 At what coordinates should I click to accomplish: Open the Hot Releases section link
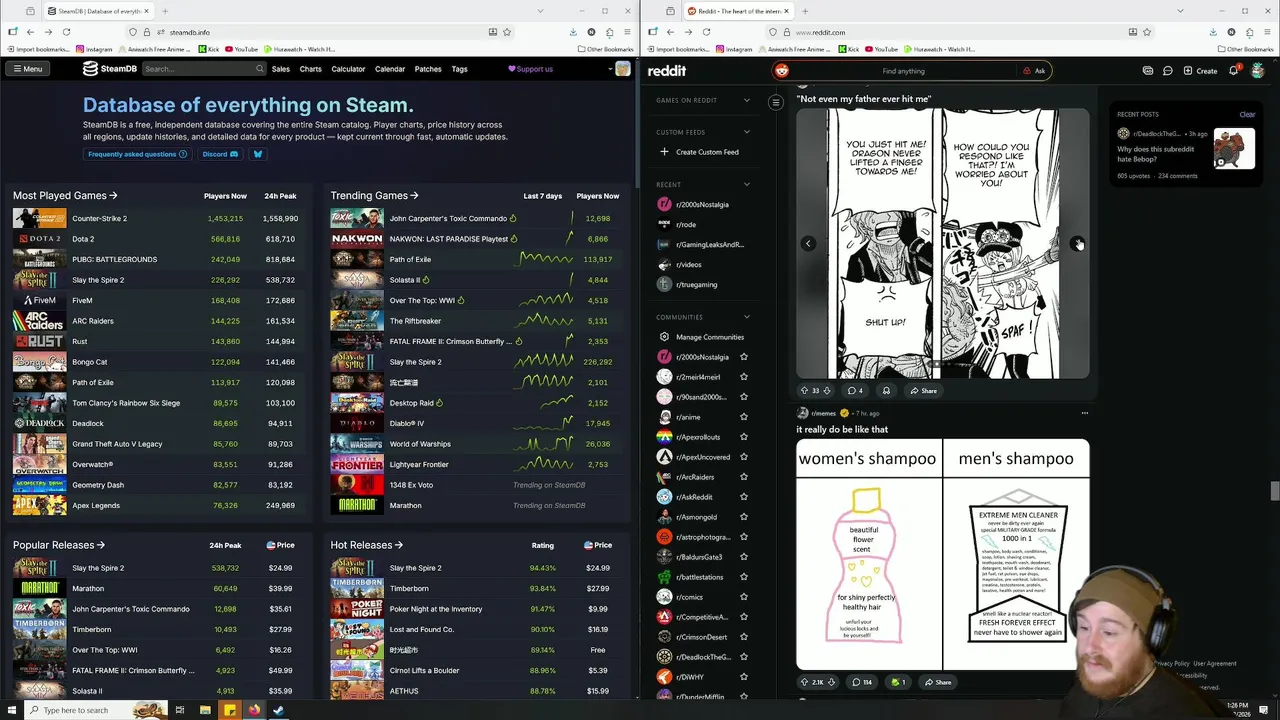click(x=366, y=545)
